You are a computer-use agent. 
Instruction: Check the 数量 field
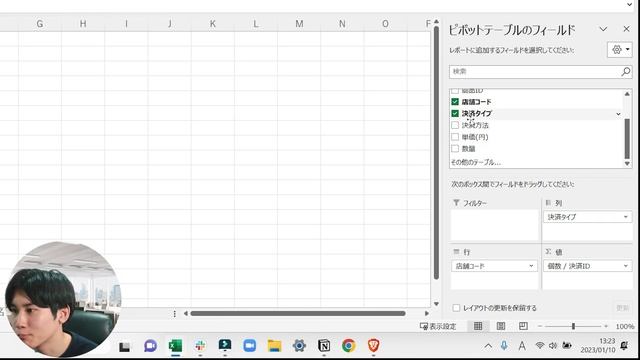tap(455, 149)
